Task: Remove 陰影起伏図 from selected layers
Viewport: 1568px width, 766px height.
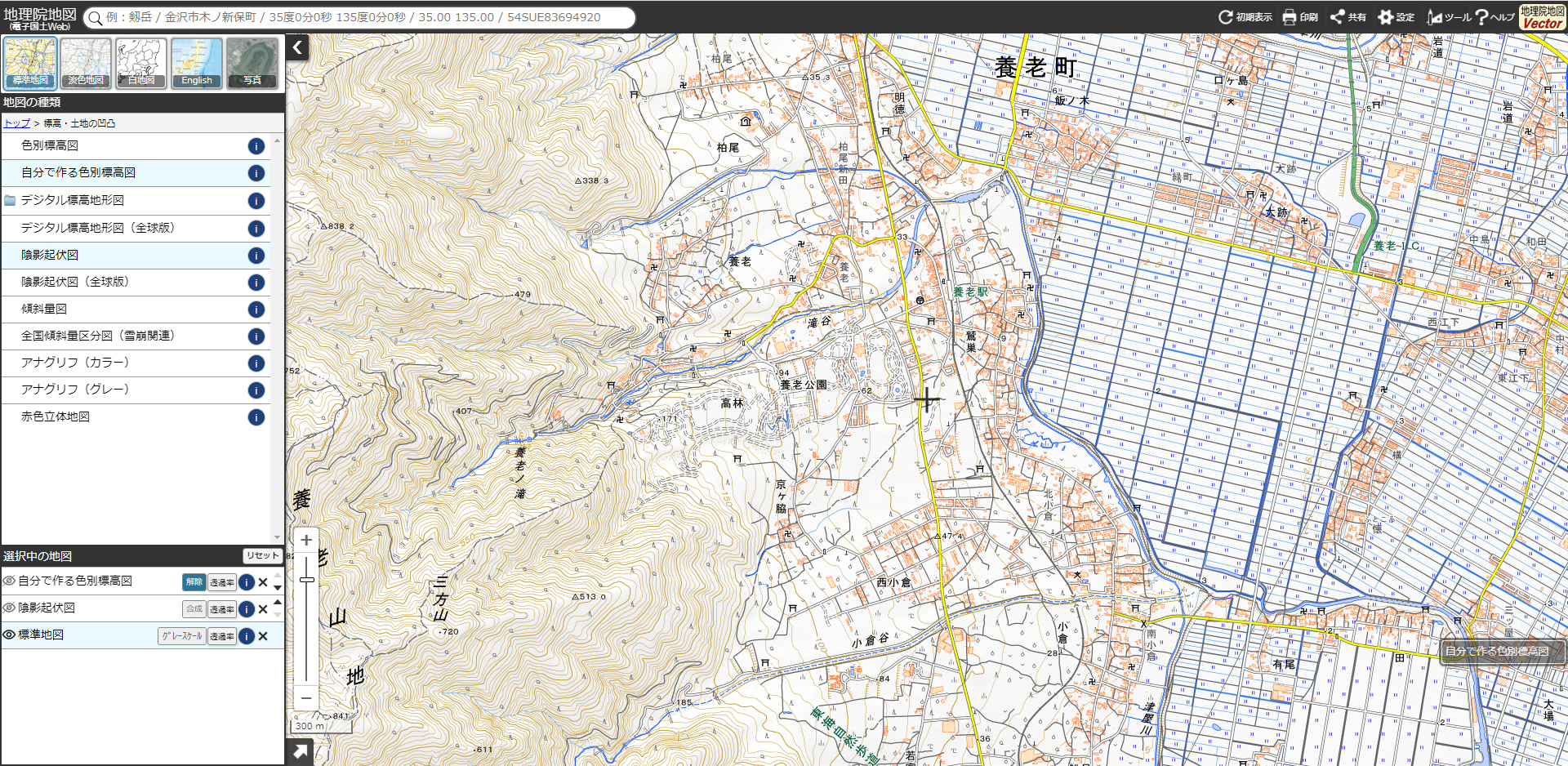Action: 263,609
